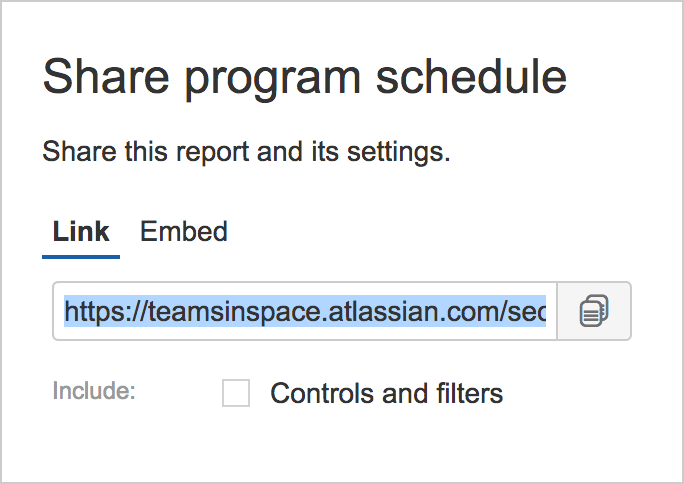Activate the bold Link tab label
Viewport: 684px width, 484px height.
(81, 231)
